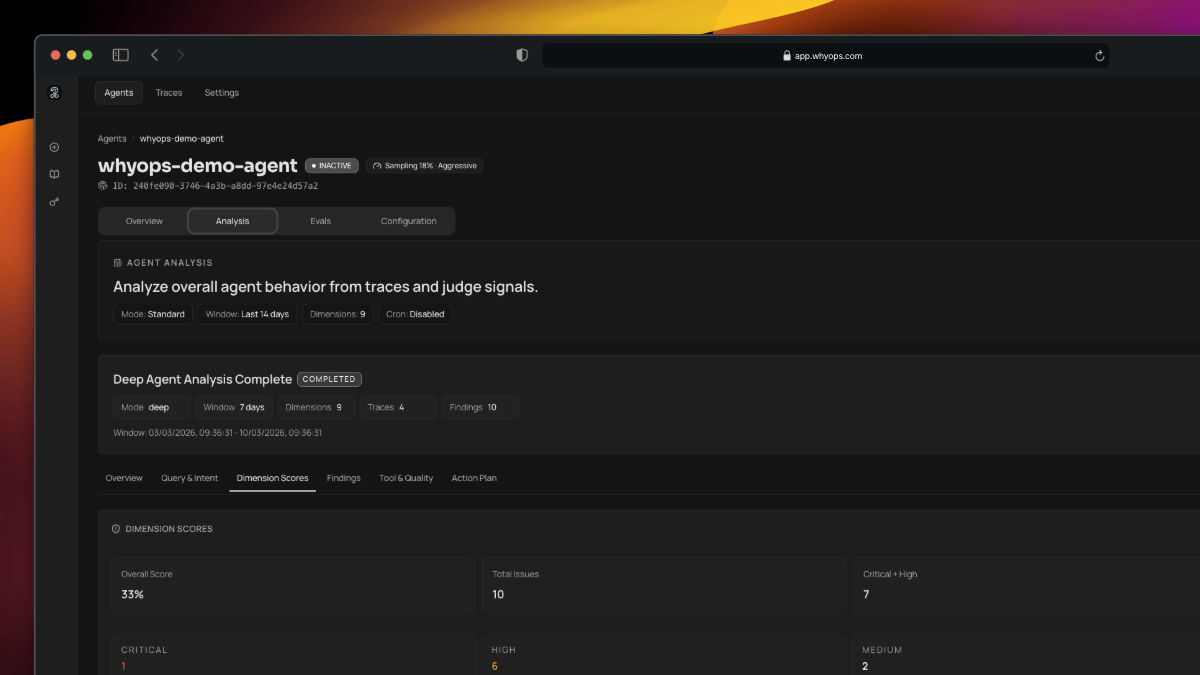Click the shield icon beside Dimension Scores

116,529
